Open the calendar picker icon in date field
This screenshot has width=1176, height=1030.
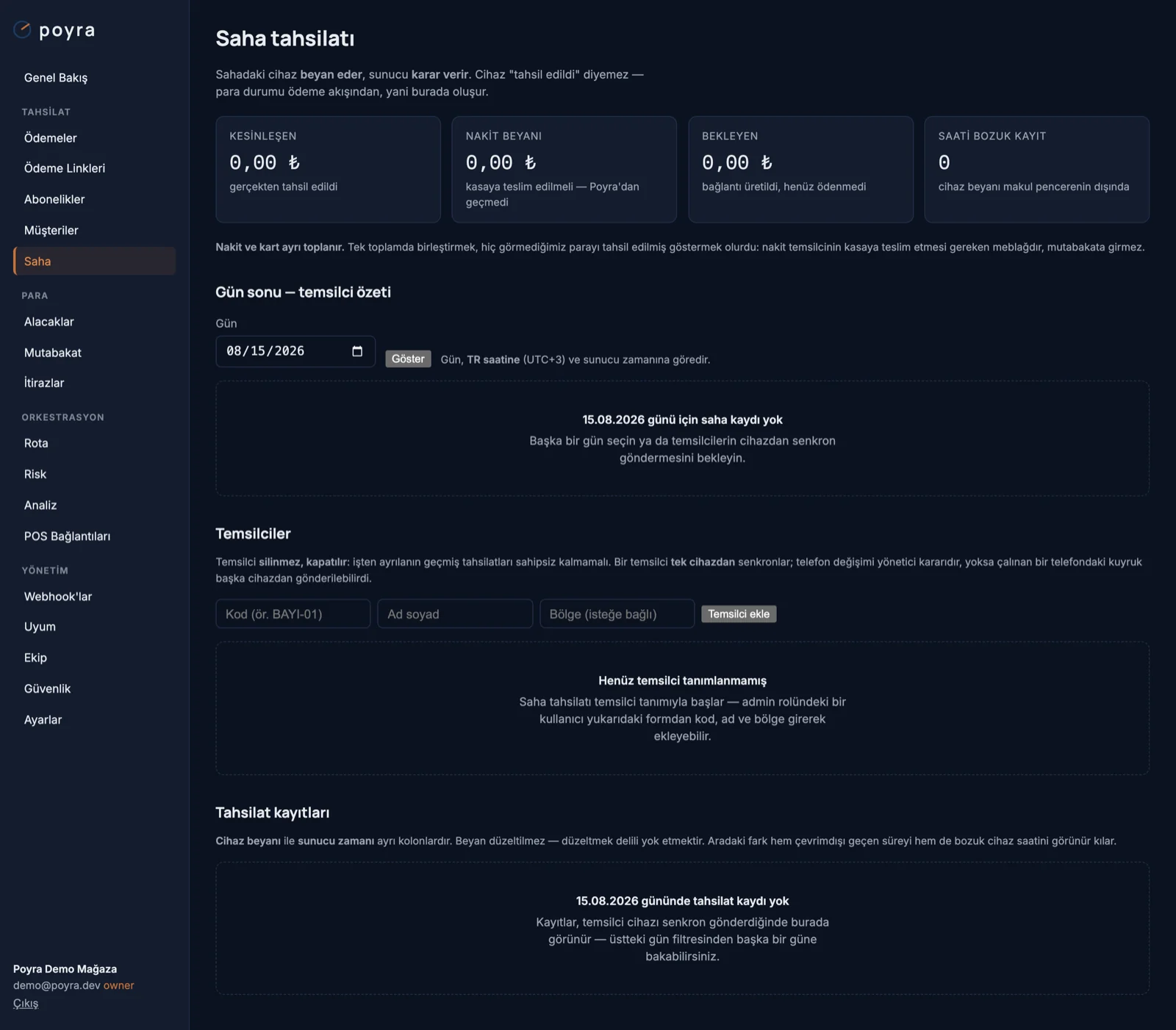(357, 351)
